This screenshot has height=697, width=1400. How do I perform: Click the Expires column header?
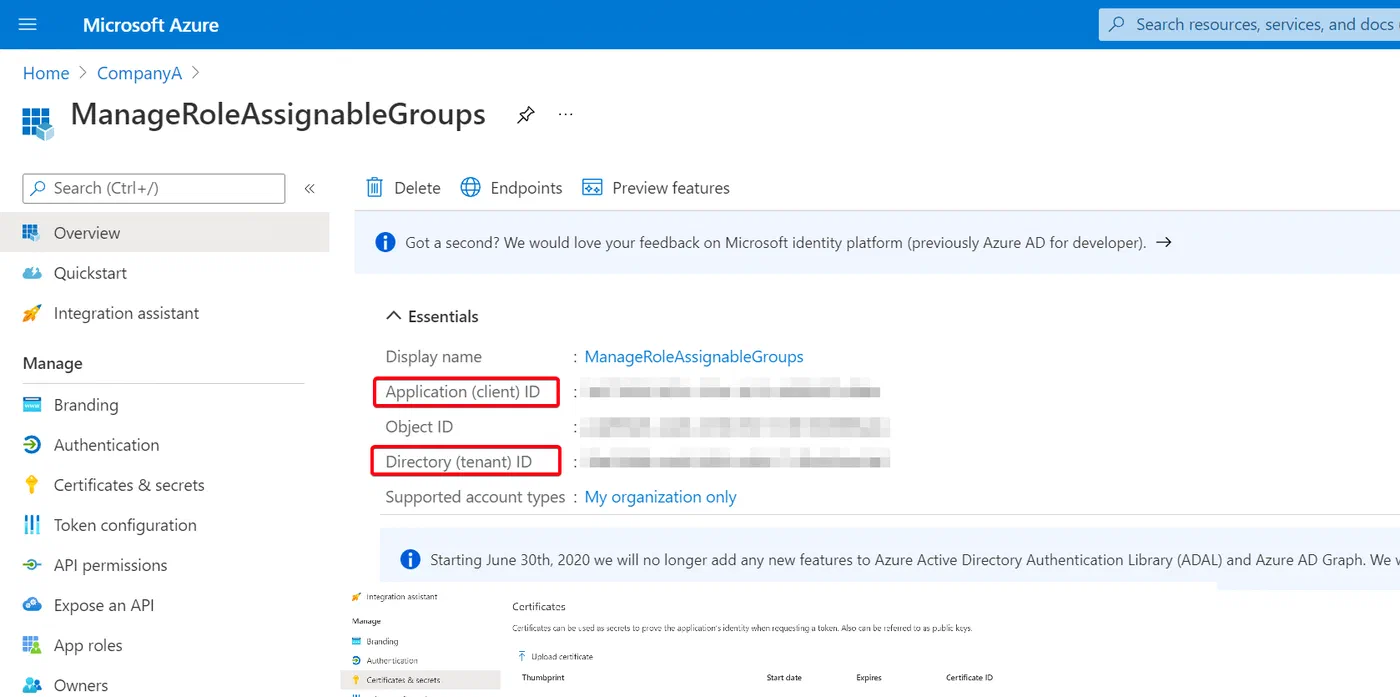(x=869, y=678)
